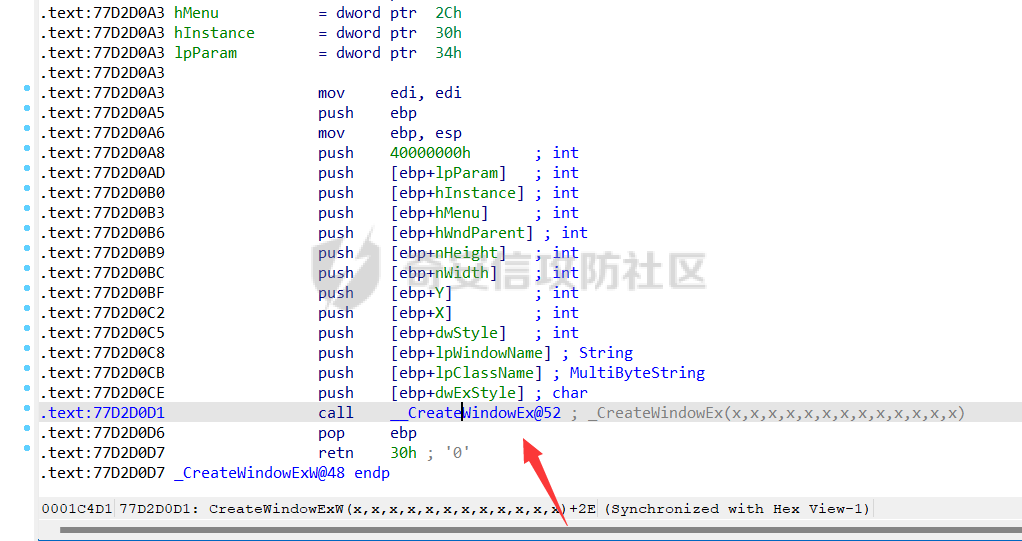Click [ebp+nWidth] operand

[x=444, y=273]
